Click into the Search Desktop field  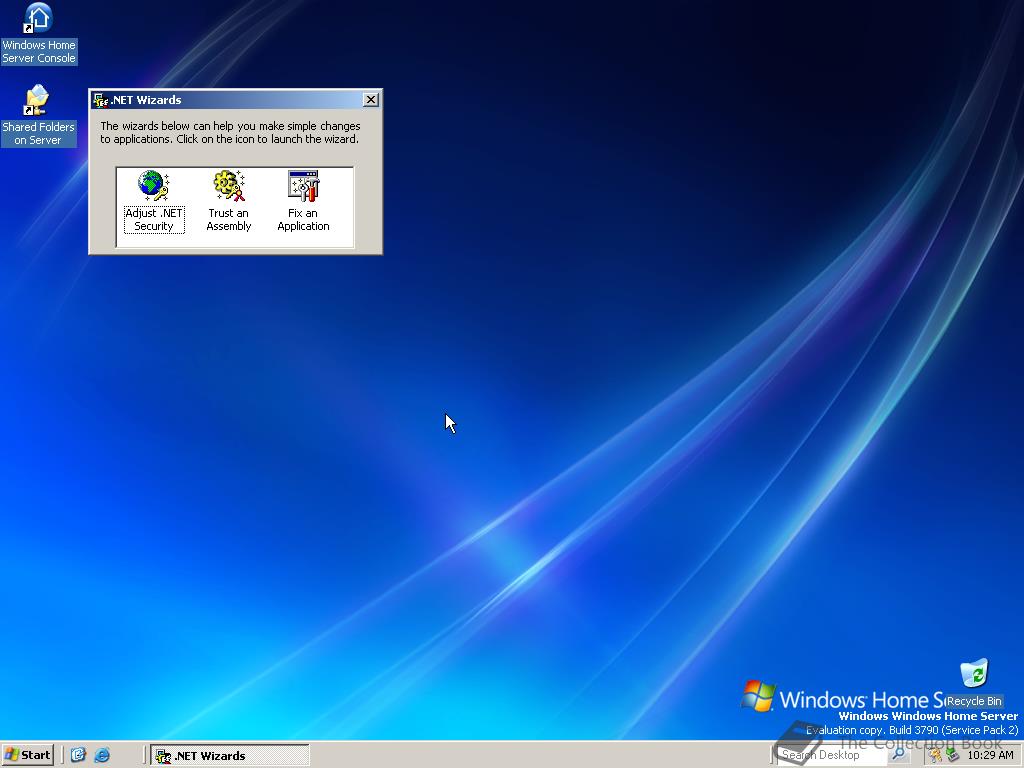coord(833,755)
